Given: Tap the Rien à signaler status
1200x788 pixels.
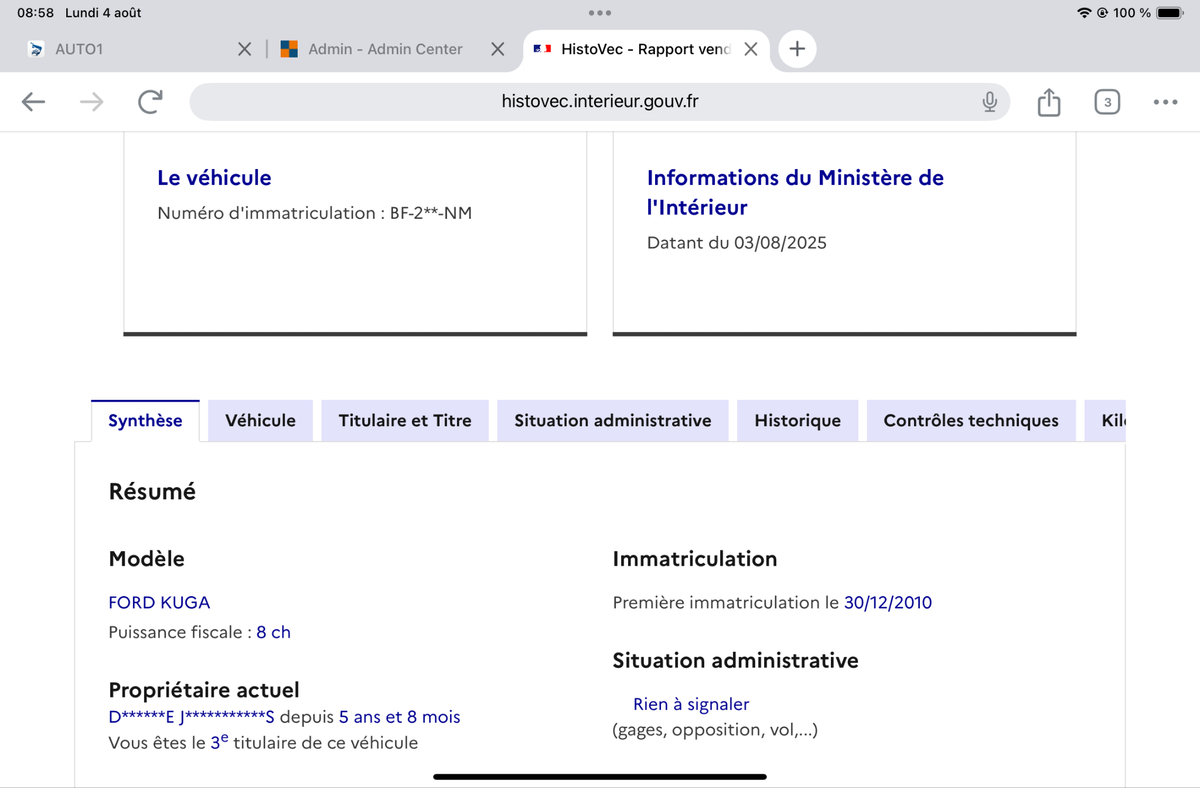Looking at the screenshot, I should (x=691, y=705).
